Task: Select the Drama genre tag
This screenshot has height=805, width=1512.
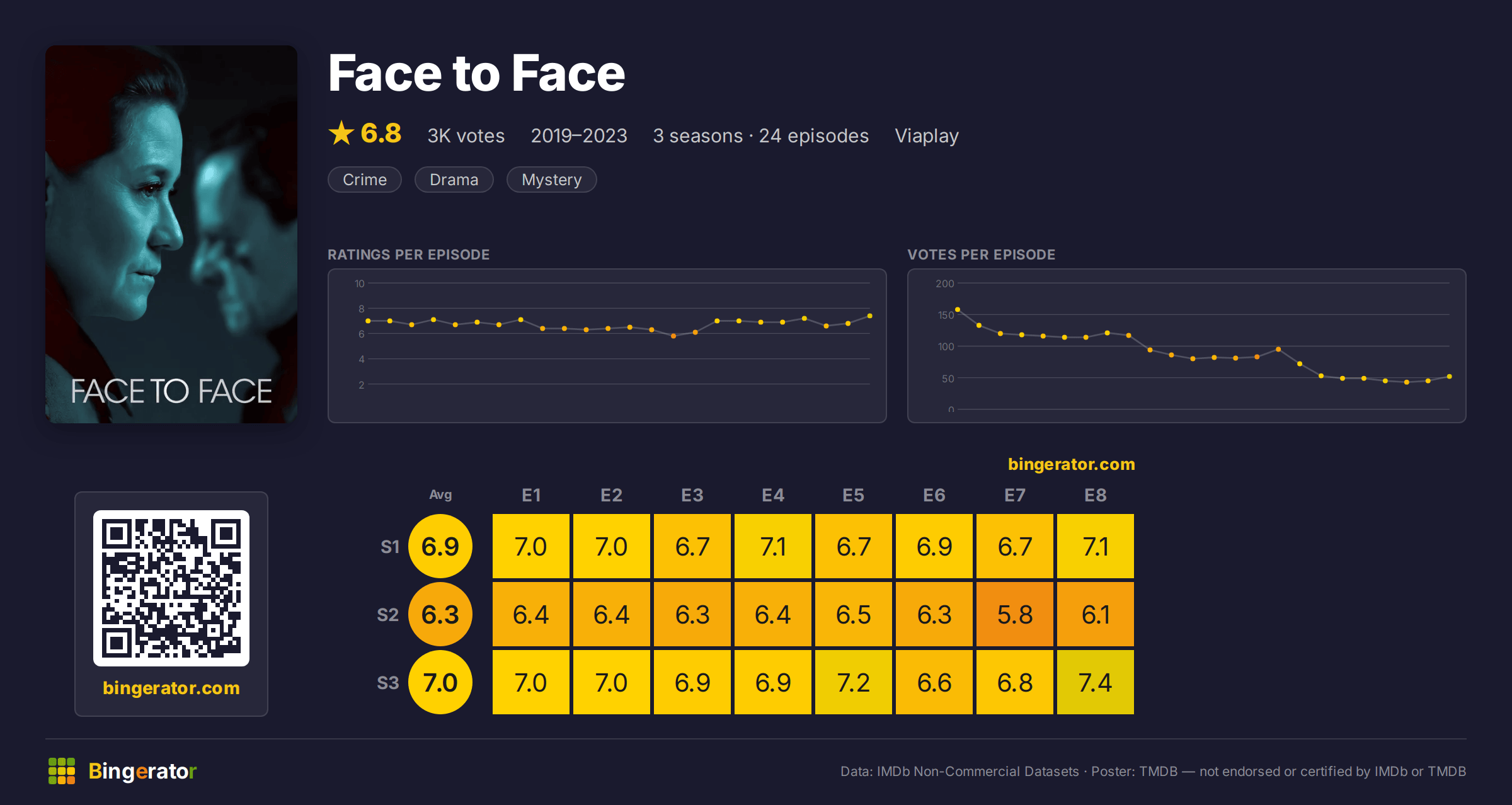Action: tap(454, 180)
